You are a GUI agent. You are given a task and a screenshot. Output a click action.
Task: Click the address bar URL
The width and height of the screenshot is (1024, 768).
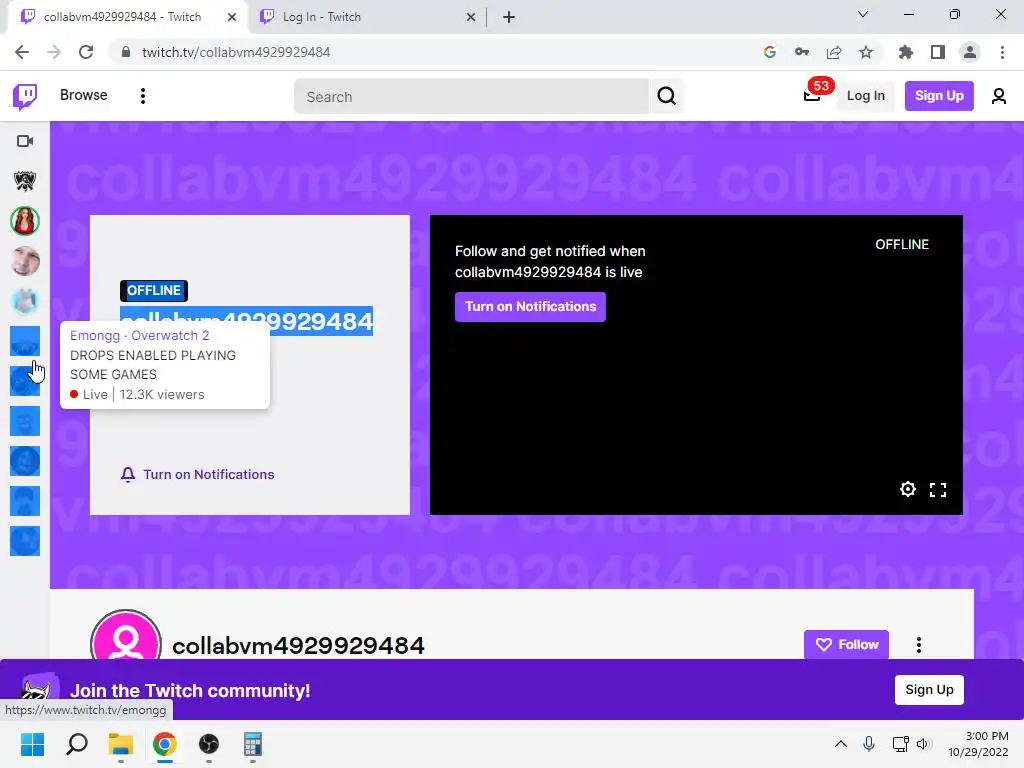pos(236,52)
